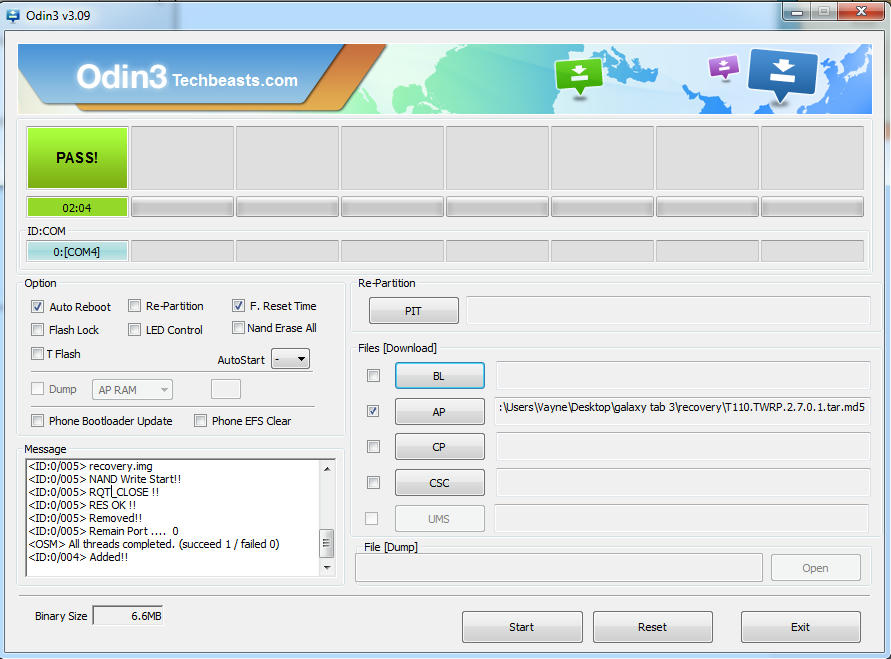
Task: Uncheck the checkbox next to AP
Action: pos(373,411)
